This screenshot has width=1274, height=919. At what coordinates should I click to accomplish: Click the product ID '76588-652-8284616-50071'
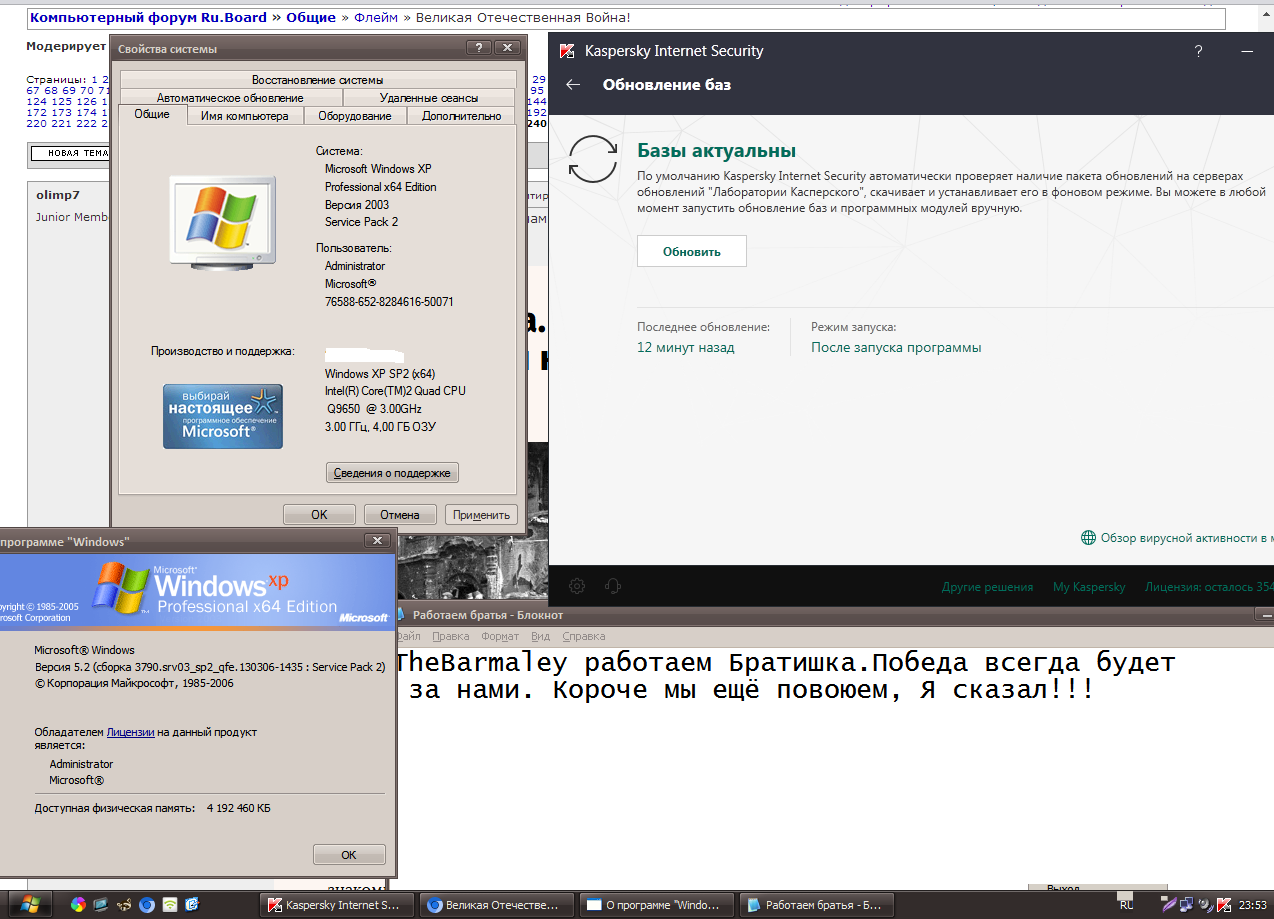[389, 302]
